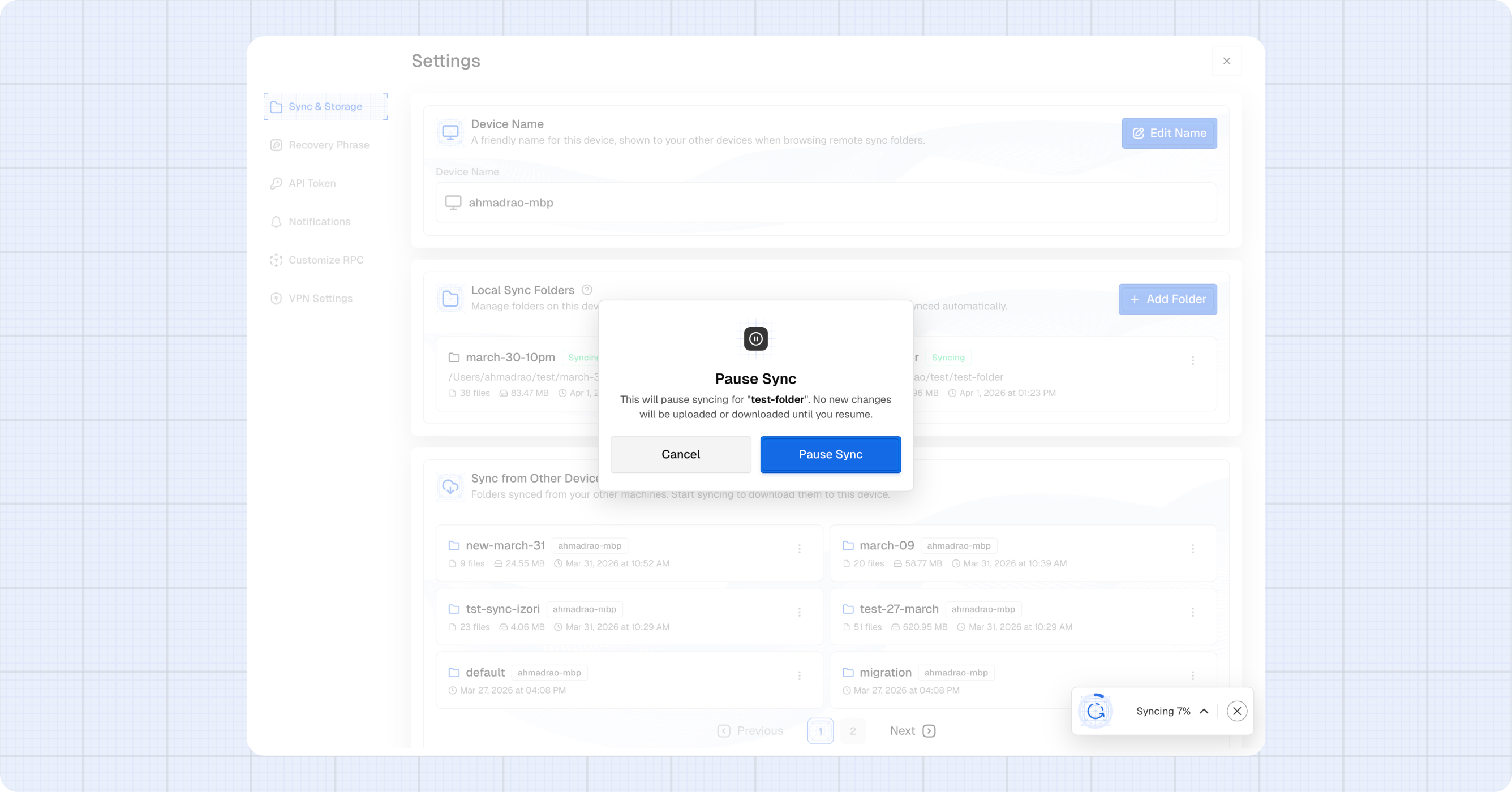Expand the Syncing 7% status chevron
This screenshot has height=792, width=1512.
1204,711
